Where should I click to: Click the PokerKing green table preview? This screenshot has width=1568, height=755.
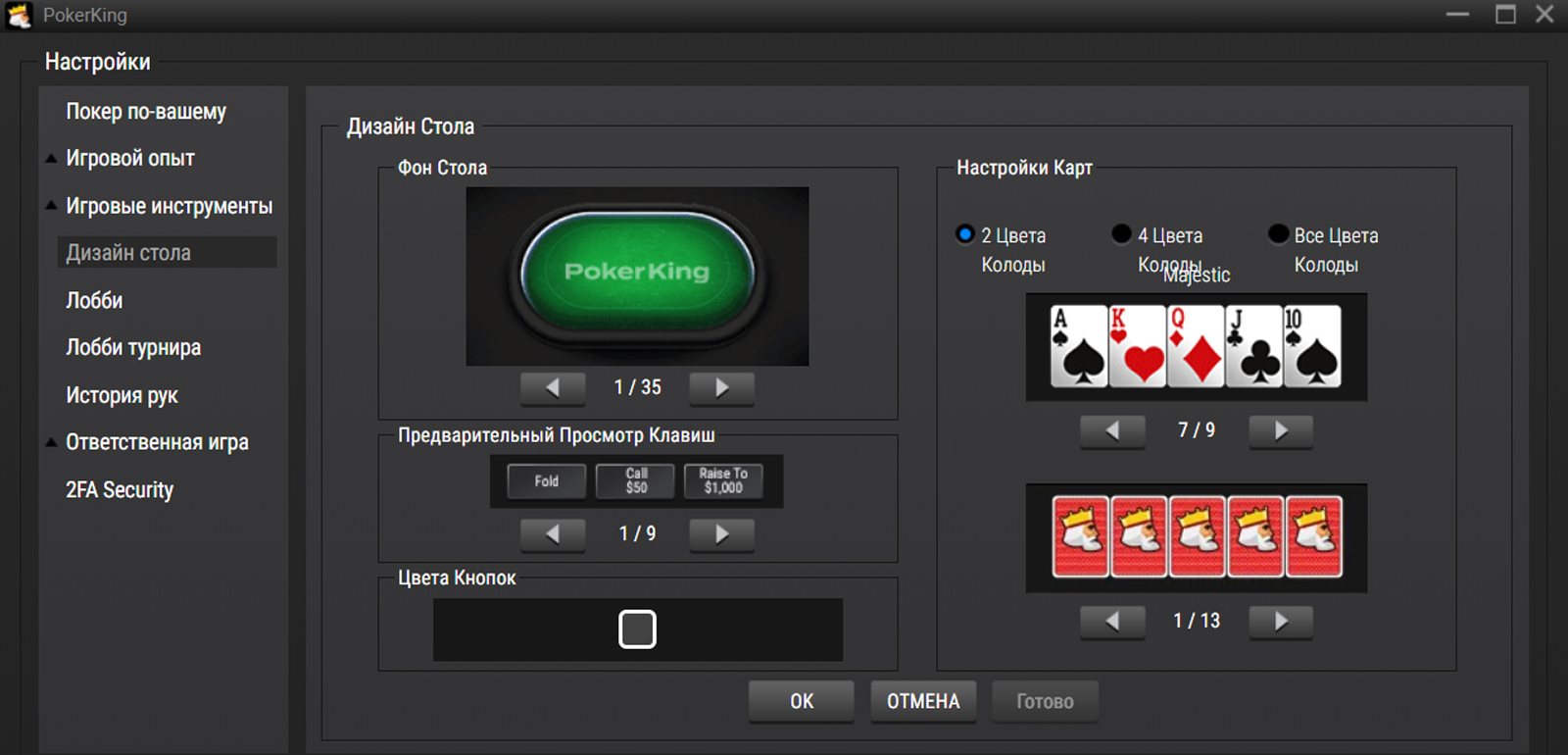[637, 275]
